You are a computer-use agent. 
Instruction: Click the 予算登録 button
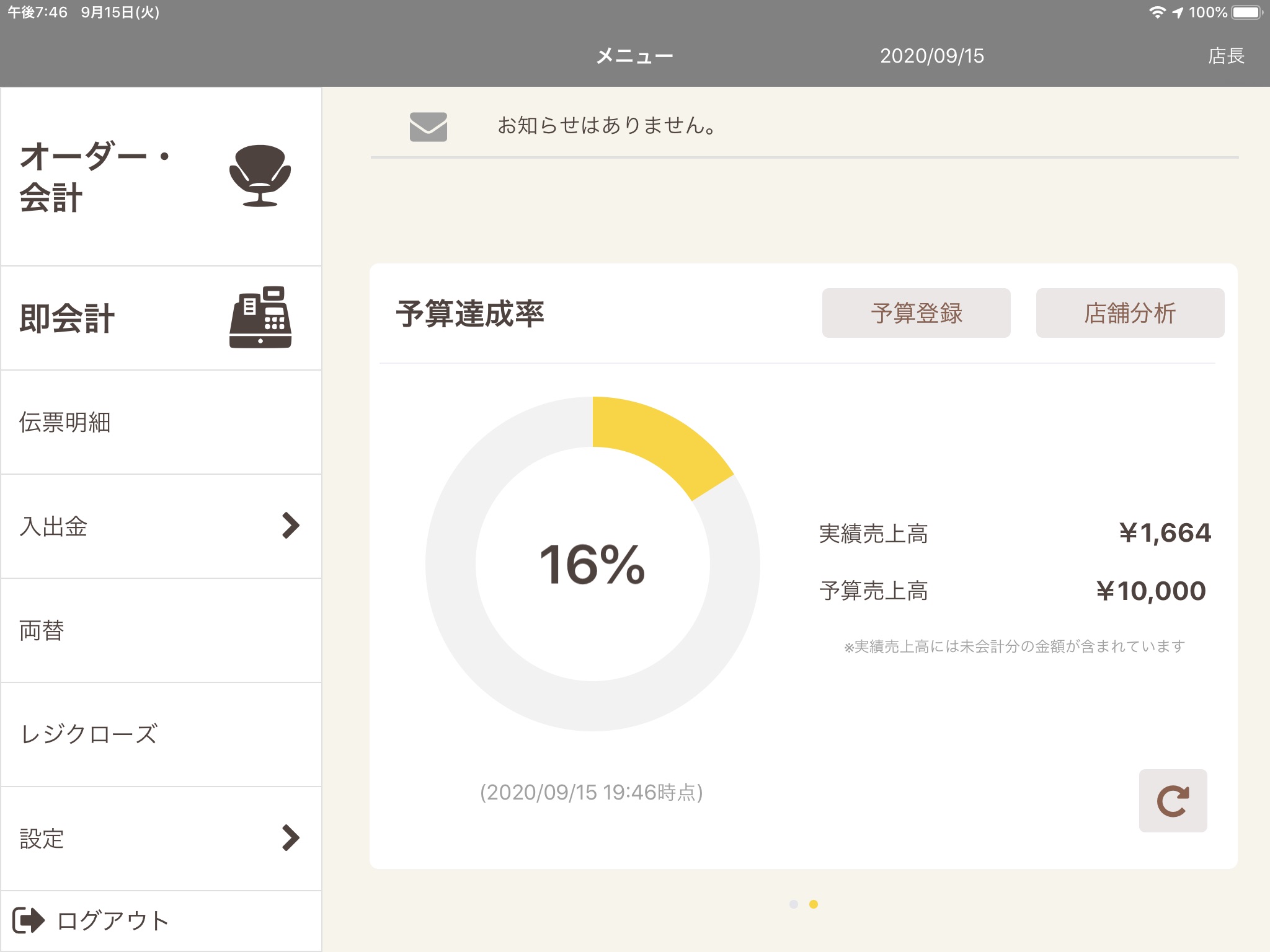916,313
